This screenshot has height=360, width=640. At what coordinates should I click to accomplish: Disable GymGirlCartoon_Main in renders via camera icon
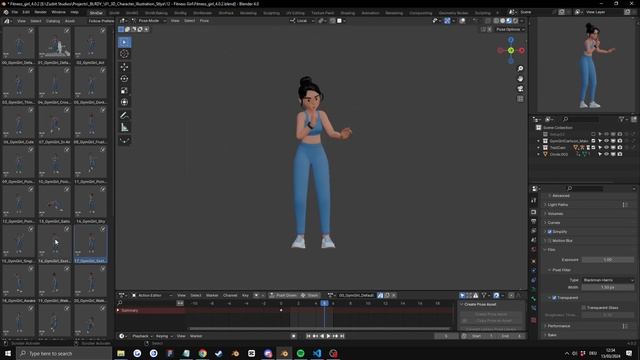coord(620,141)
